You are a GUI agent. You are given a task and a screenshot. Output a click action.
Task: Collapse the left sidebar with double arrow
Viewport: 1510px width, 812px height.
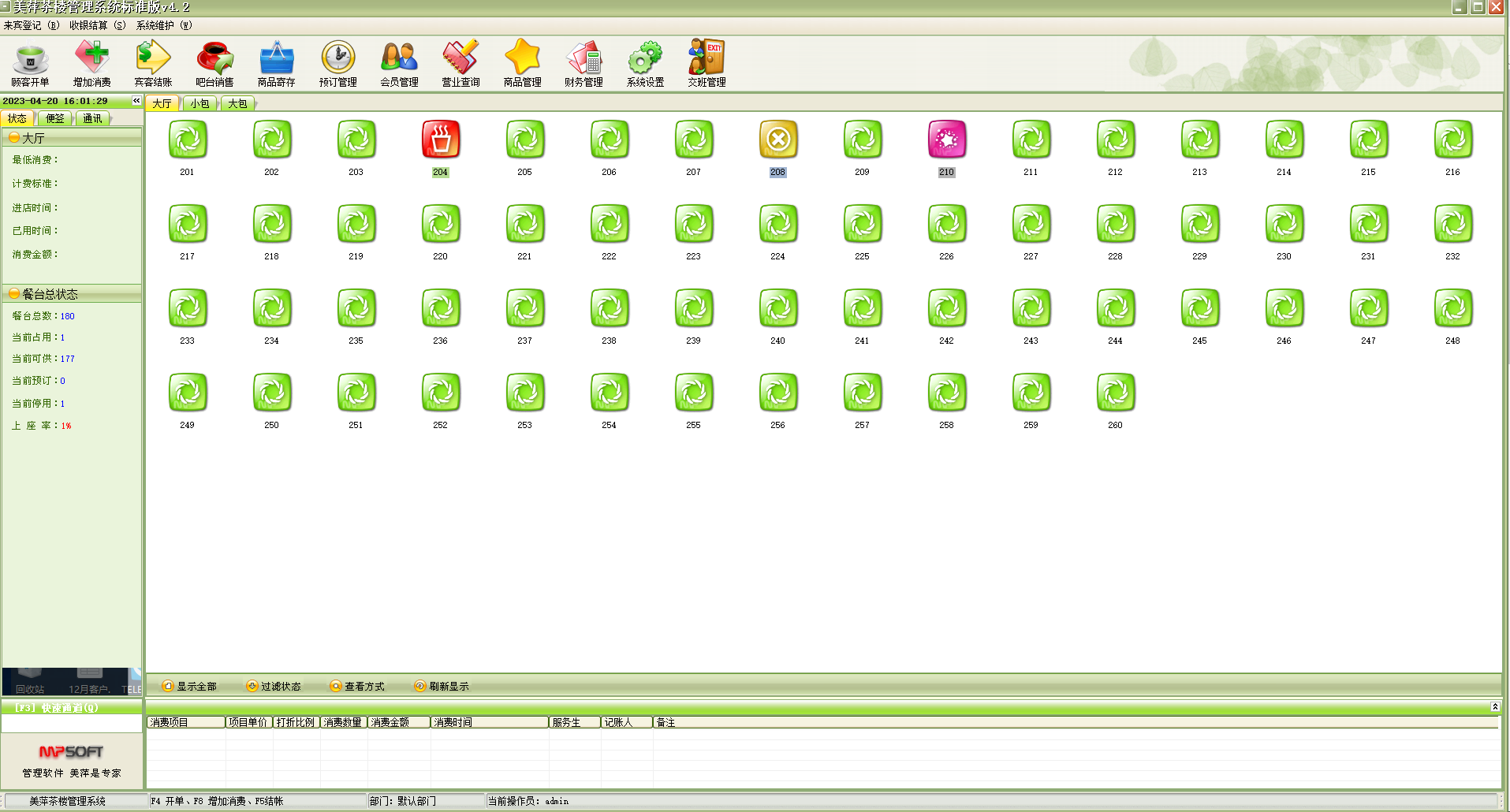136,101
